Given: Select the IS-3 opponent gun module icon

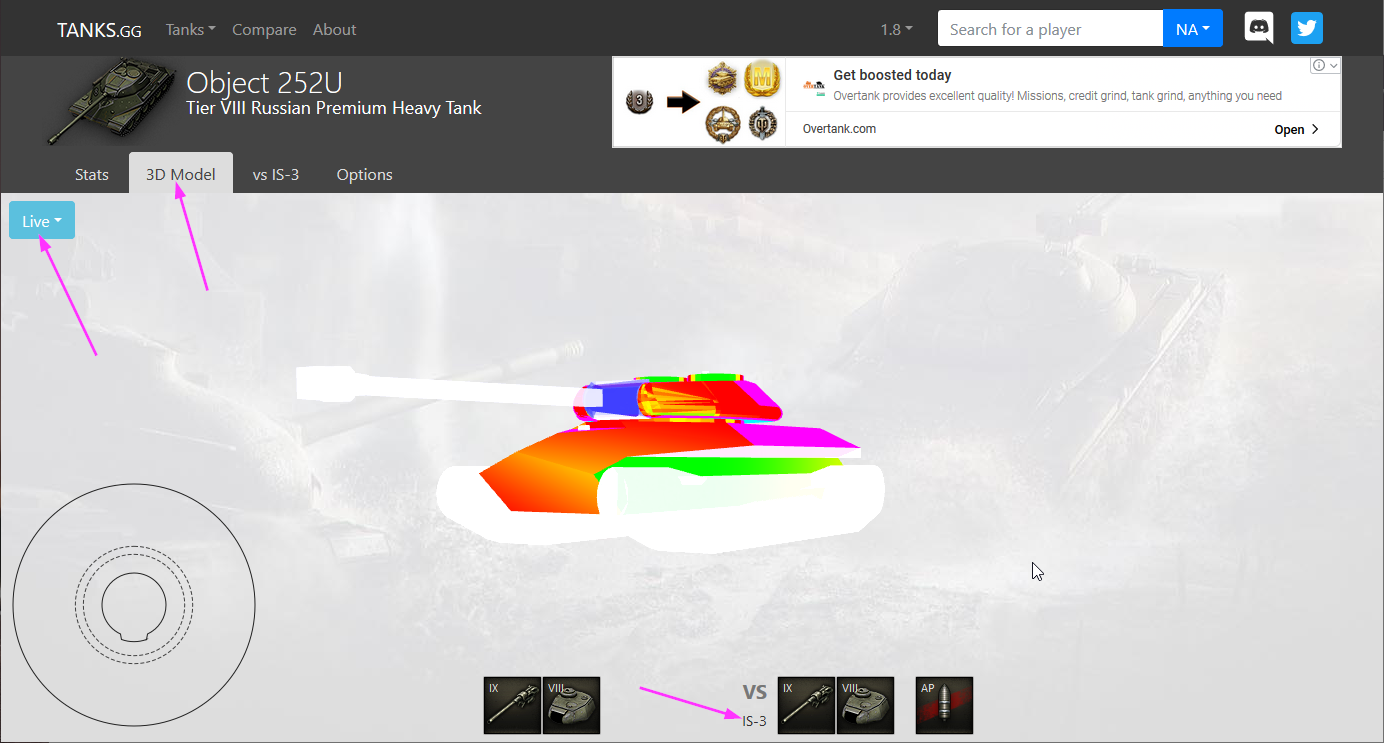Looking at the screenshot, I should 806,705.
